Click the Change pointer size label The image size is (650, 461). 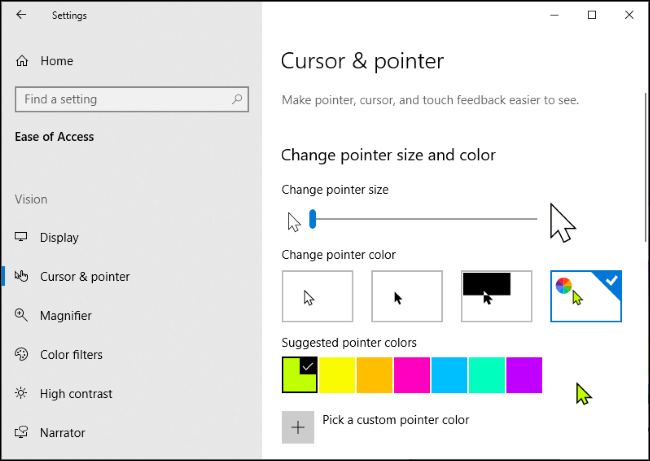(335, 190)
